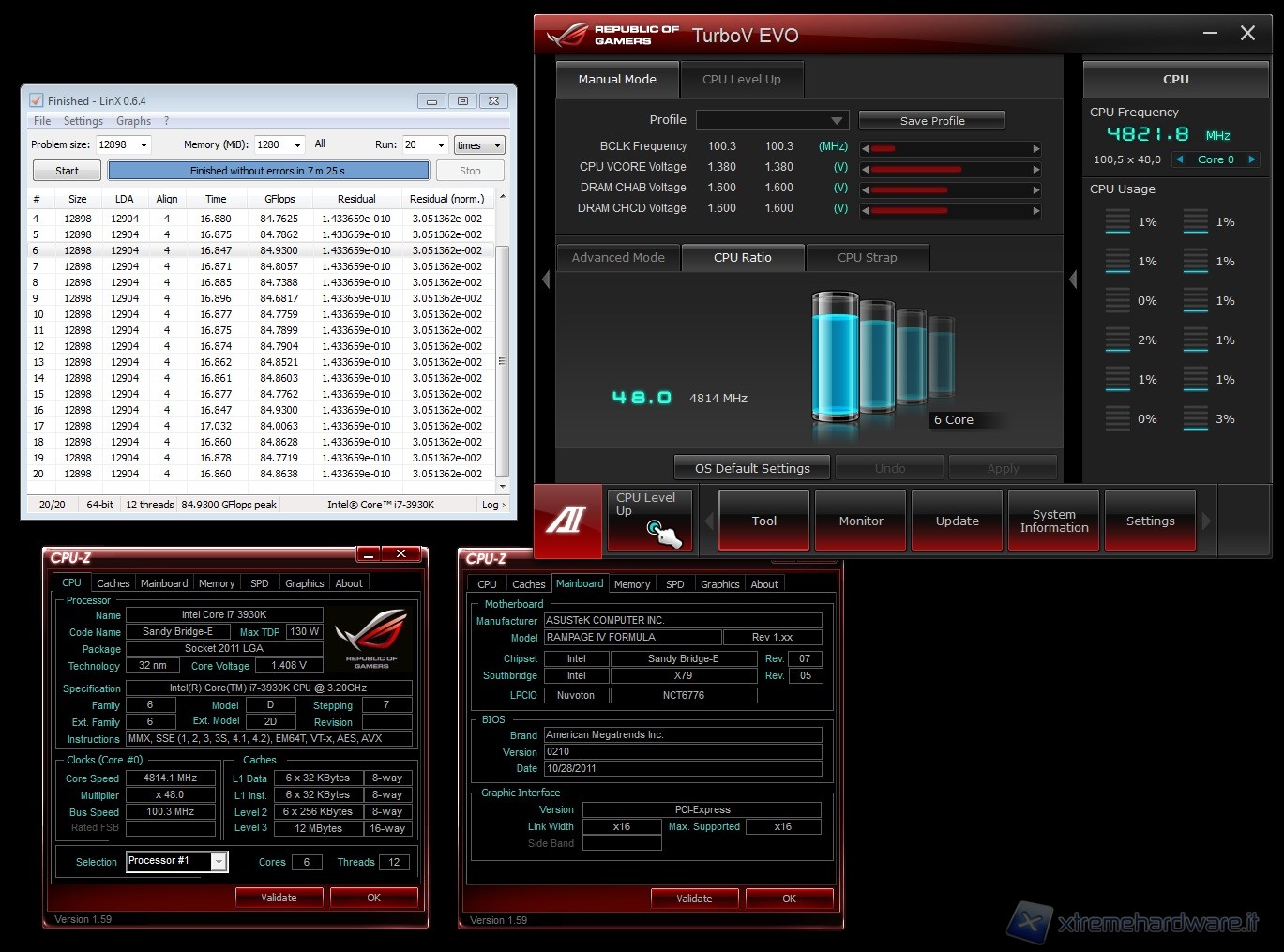Expand the times unit dropdown
This screenshot has height=952, width=1284.
[497, 144]
